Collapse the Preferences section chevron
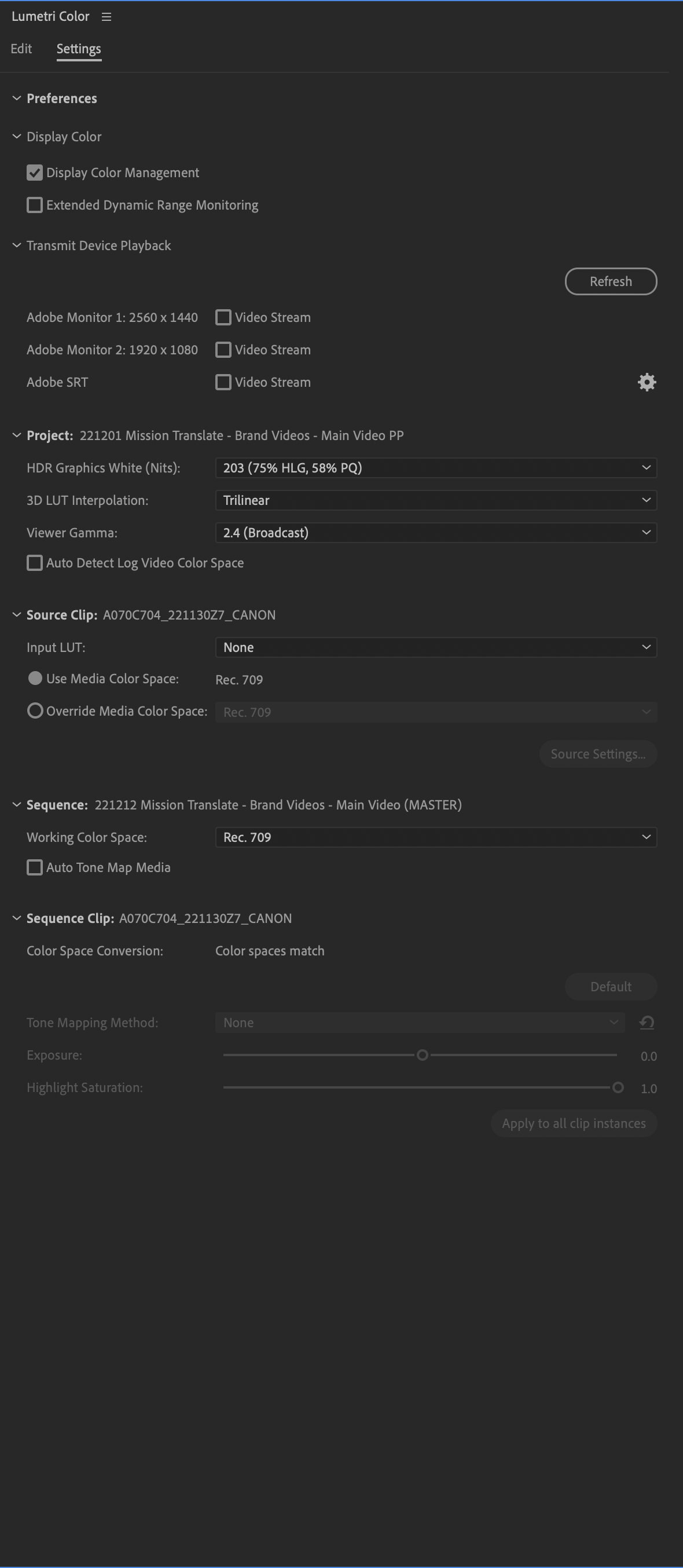683x1568 pixels. 16,98
